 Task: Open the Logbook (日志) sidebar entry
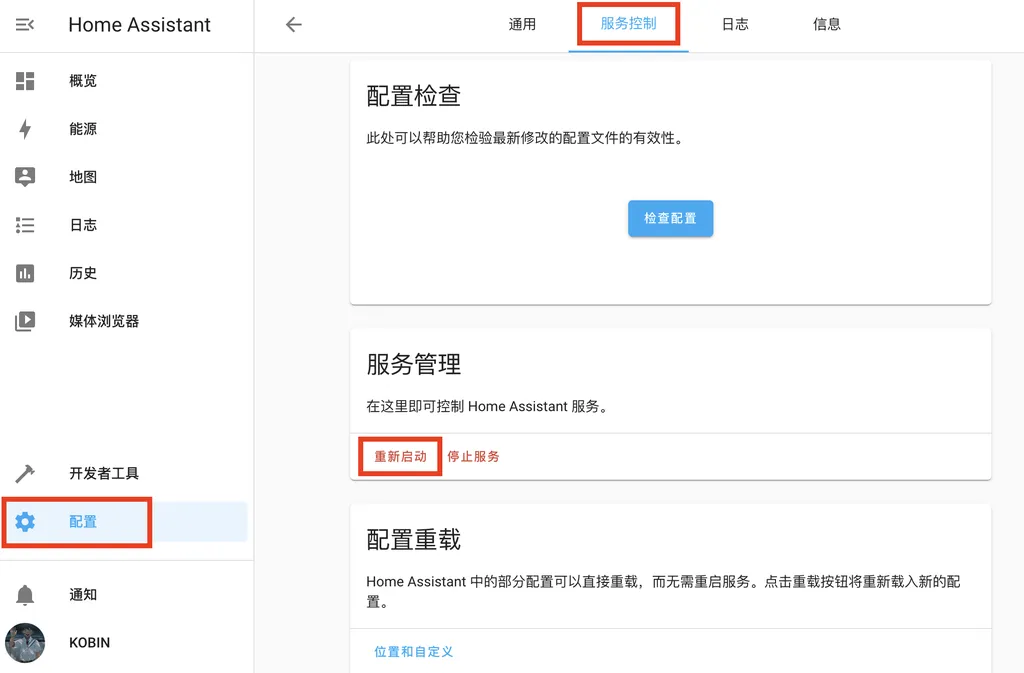point(83,225)
